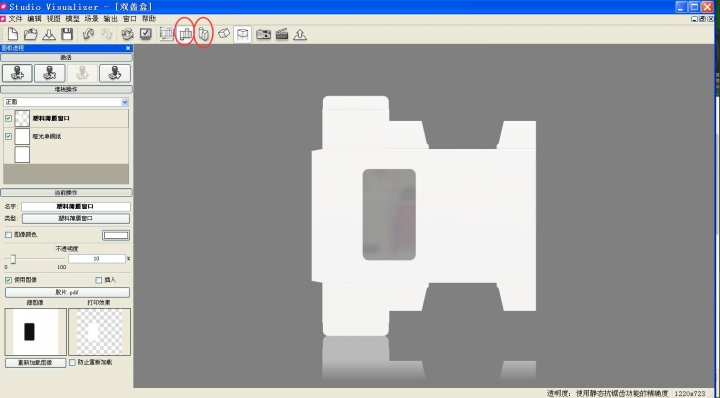
Task: Click the undo arrow toolbar icon
Action: 88,34
